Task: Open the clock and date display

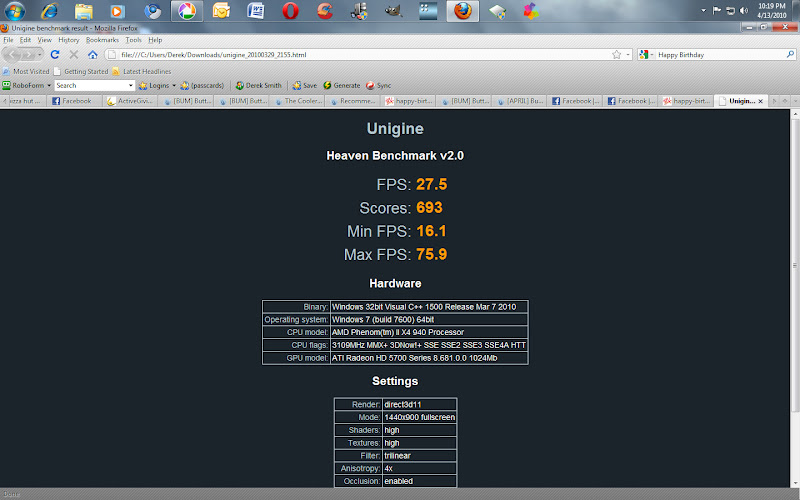Action: [x=771, y=11]
